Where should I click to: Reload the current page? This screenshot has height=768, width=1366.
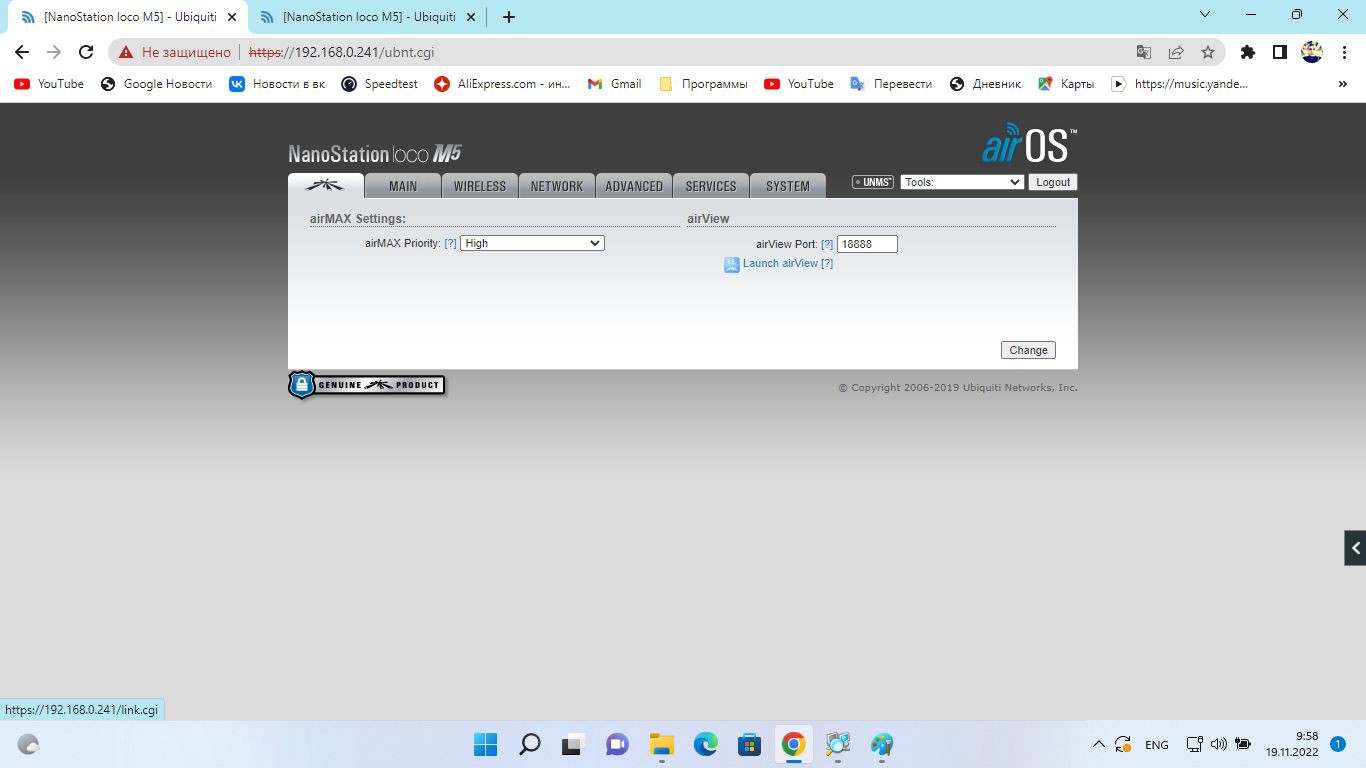[86, 52]
